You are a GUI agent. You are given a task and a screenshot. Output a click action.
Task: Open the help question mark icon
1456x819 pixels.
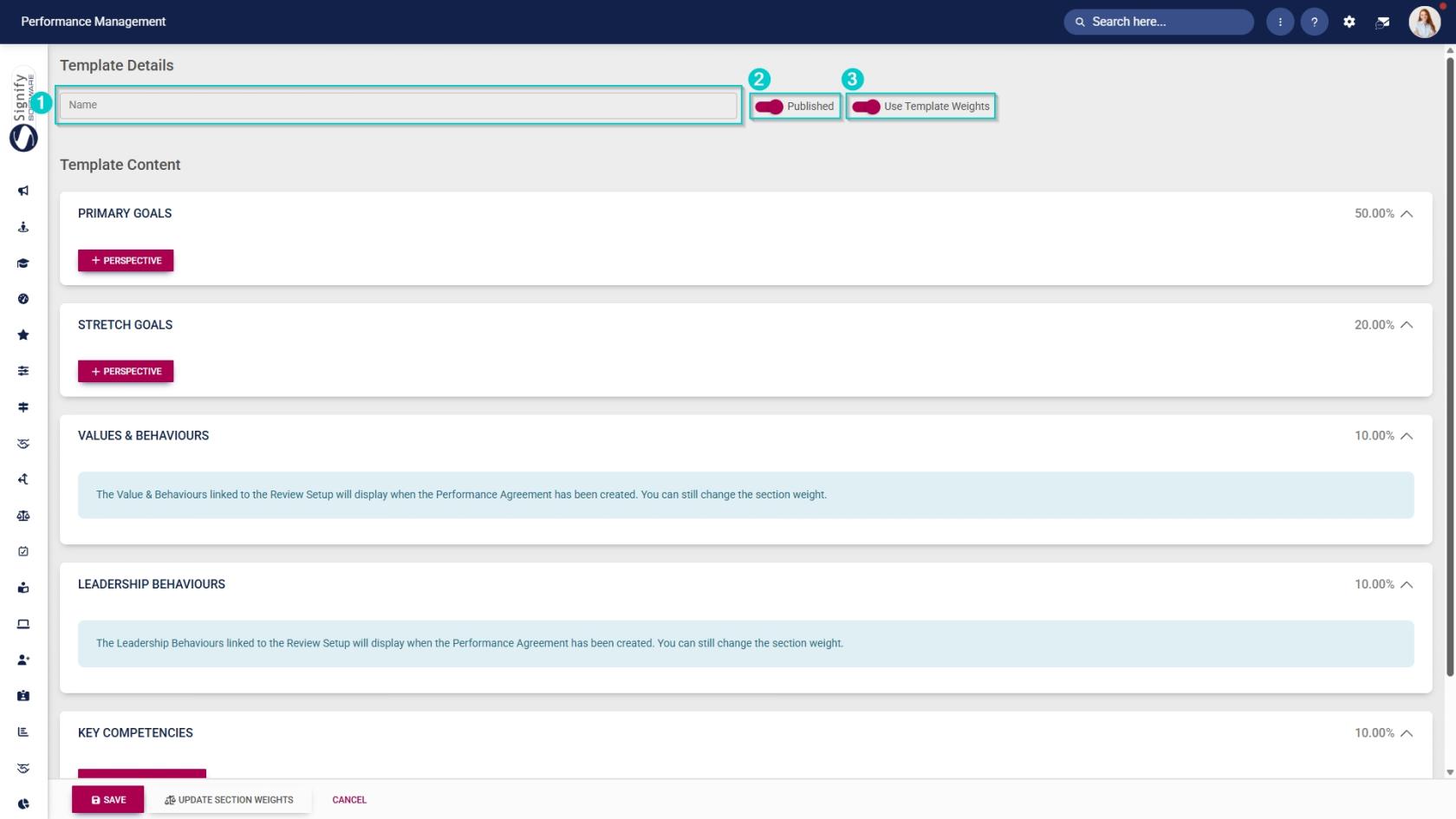(x=1315, y=22)
